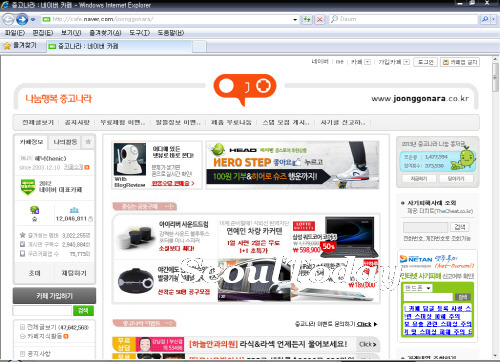Image resolution: width=500 pixels, height=362 pixels.
Task: Expand the 카페 dropdown arrow at top
Action: tap(367, 62)
